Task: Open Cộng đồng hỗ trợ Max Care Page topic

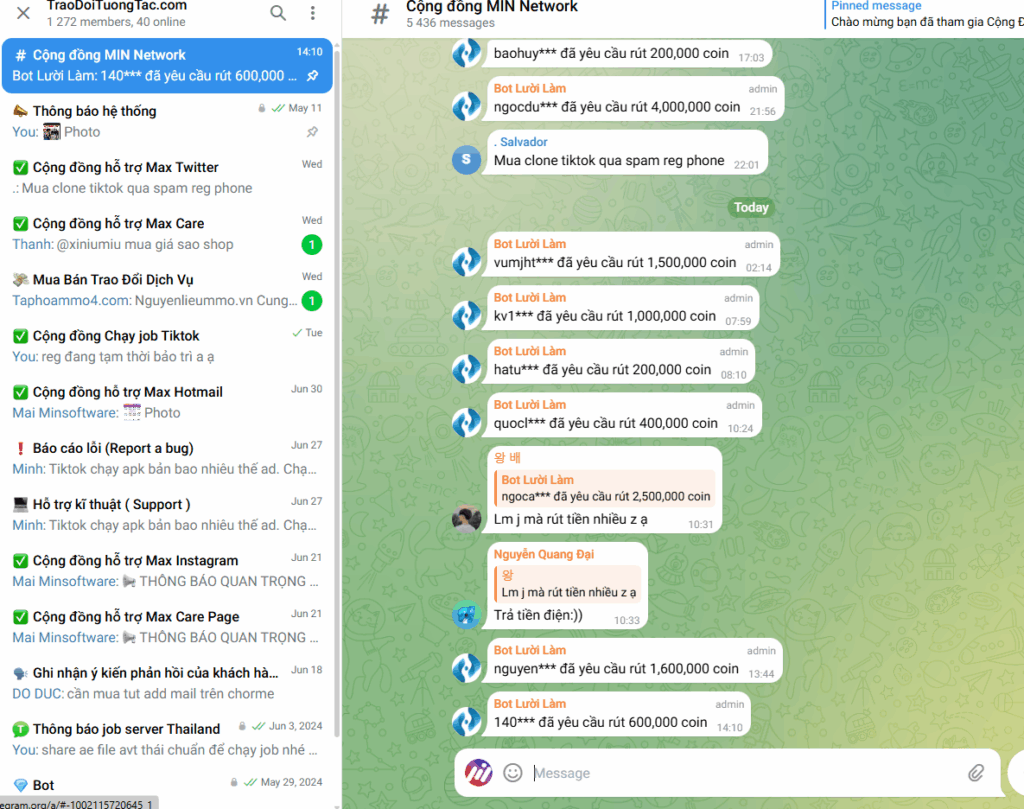Action: [167, 627]
